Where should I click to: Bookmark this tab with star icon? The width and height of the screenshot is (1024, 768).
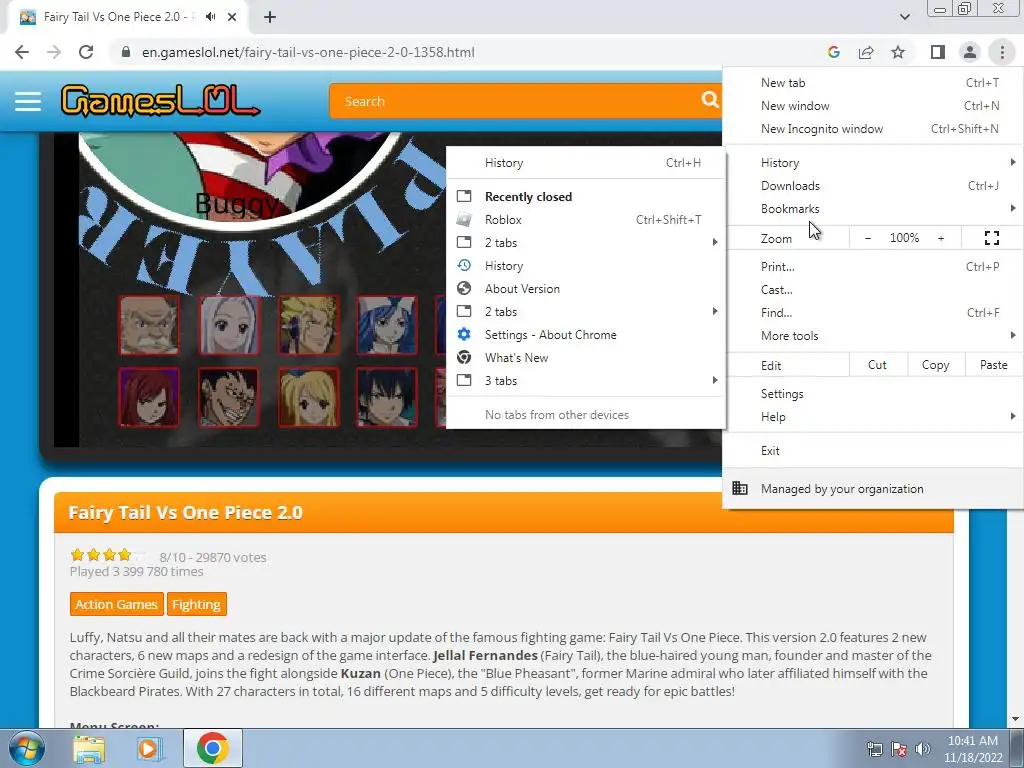[x=898, y=52]
